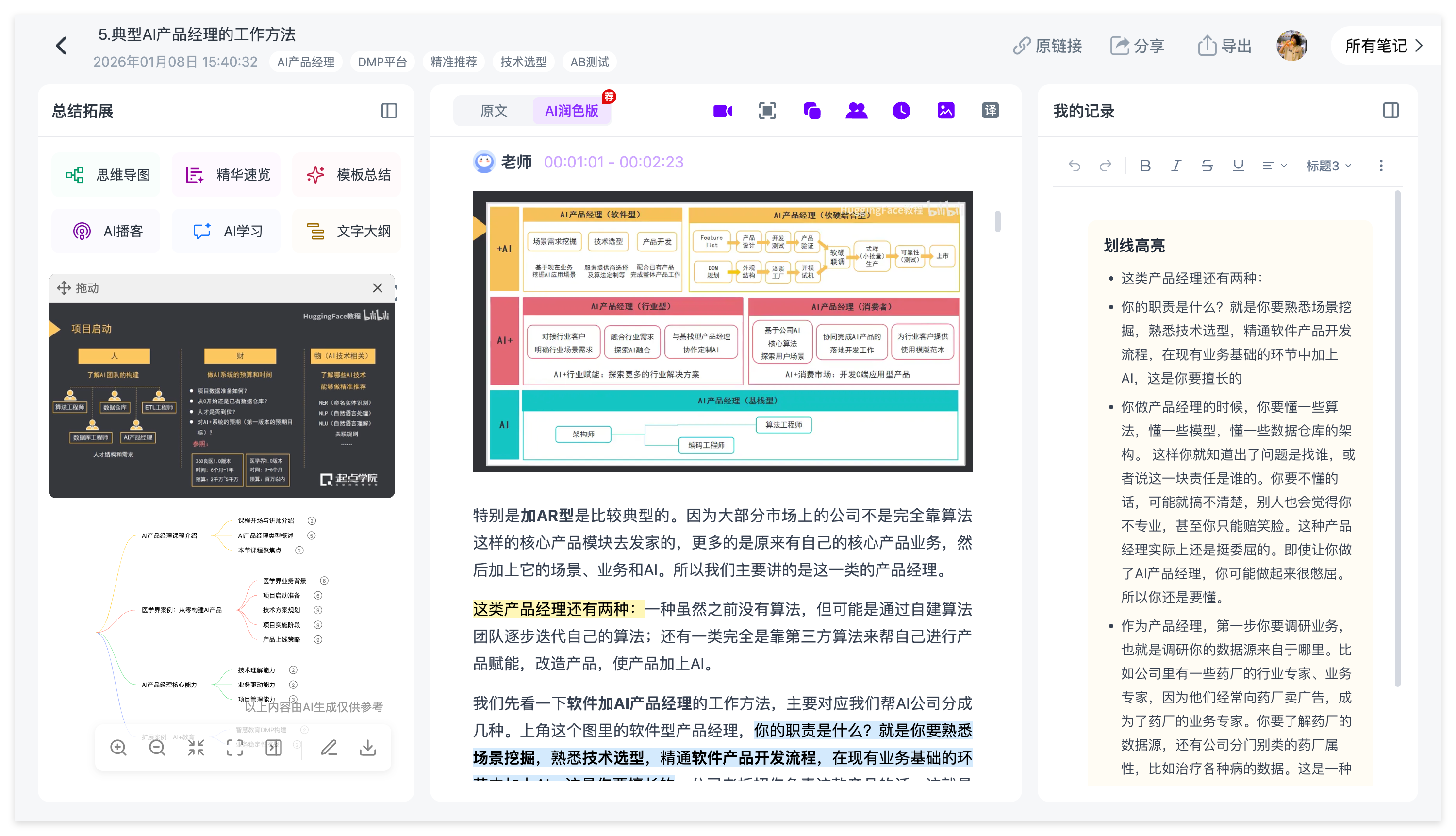
Task: Expand 技术方案规划 node count 9
Action: 318,610
